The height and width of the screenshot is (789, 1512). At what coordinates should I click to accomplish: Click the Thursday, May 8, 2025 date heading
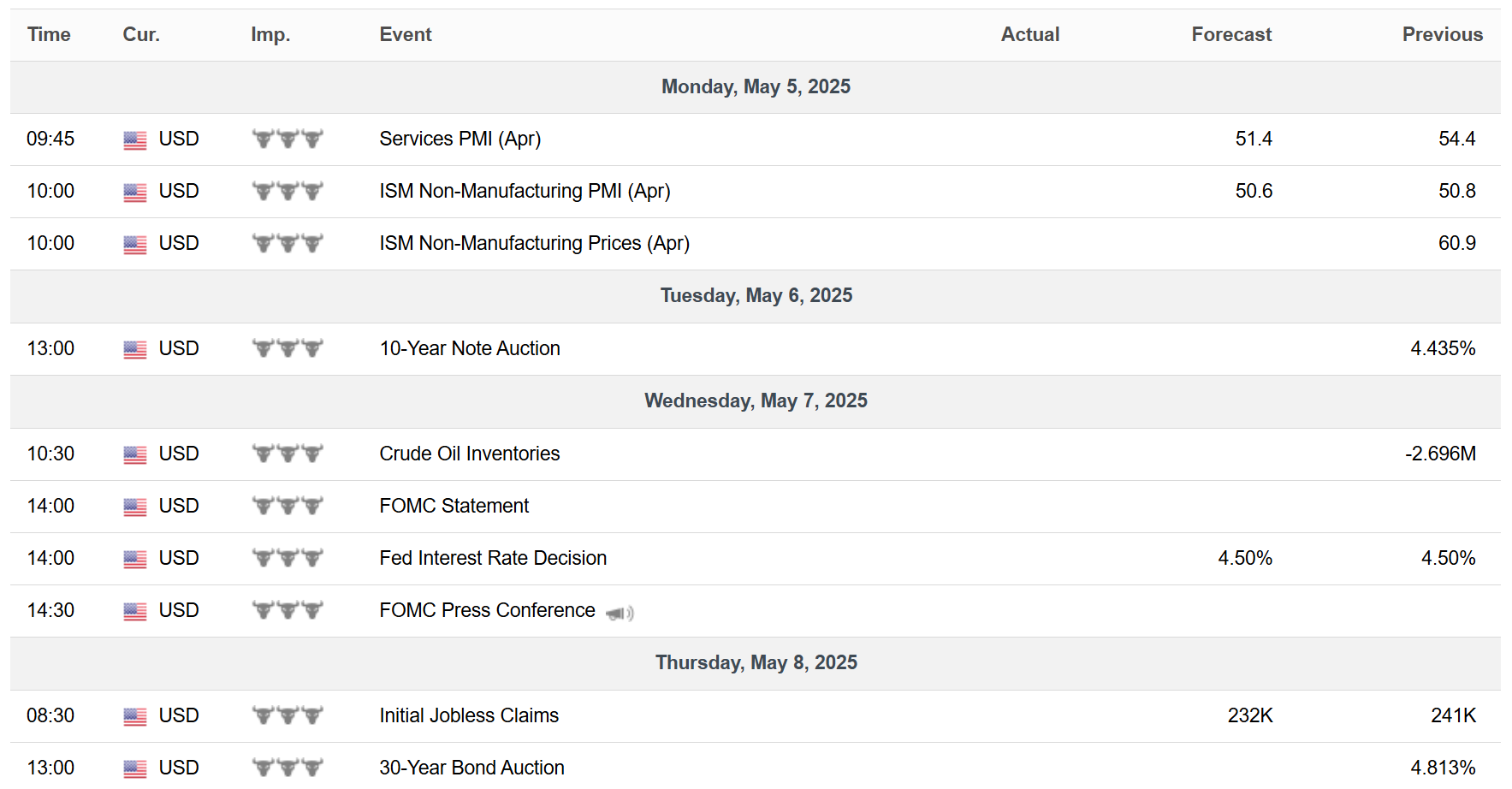756,662
